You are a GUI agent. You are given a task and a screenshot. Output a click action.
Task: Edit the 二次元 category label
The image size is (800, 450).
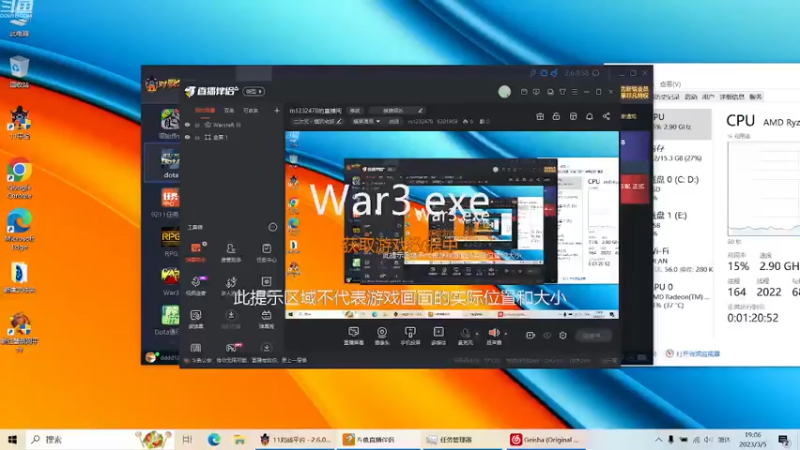(317, 121)
